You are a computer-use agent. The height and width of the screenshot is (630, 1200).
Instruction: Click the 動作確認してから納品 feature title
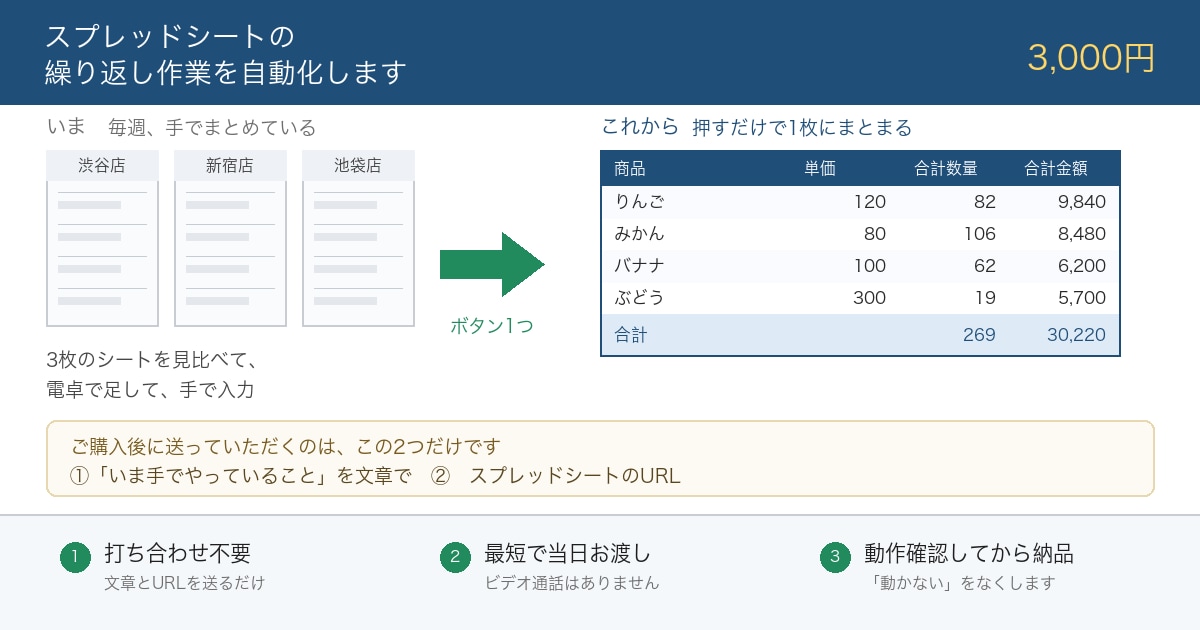969,553
